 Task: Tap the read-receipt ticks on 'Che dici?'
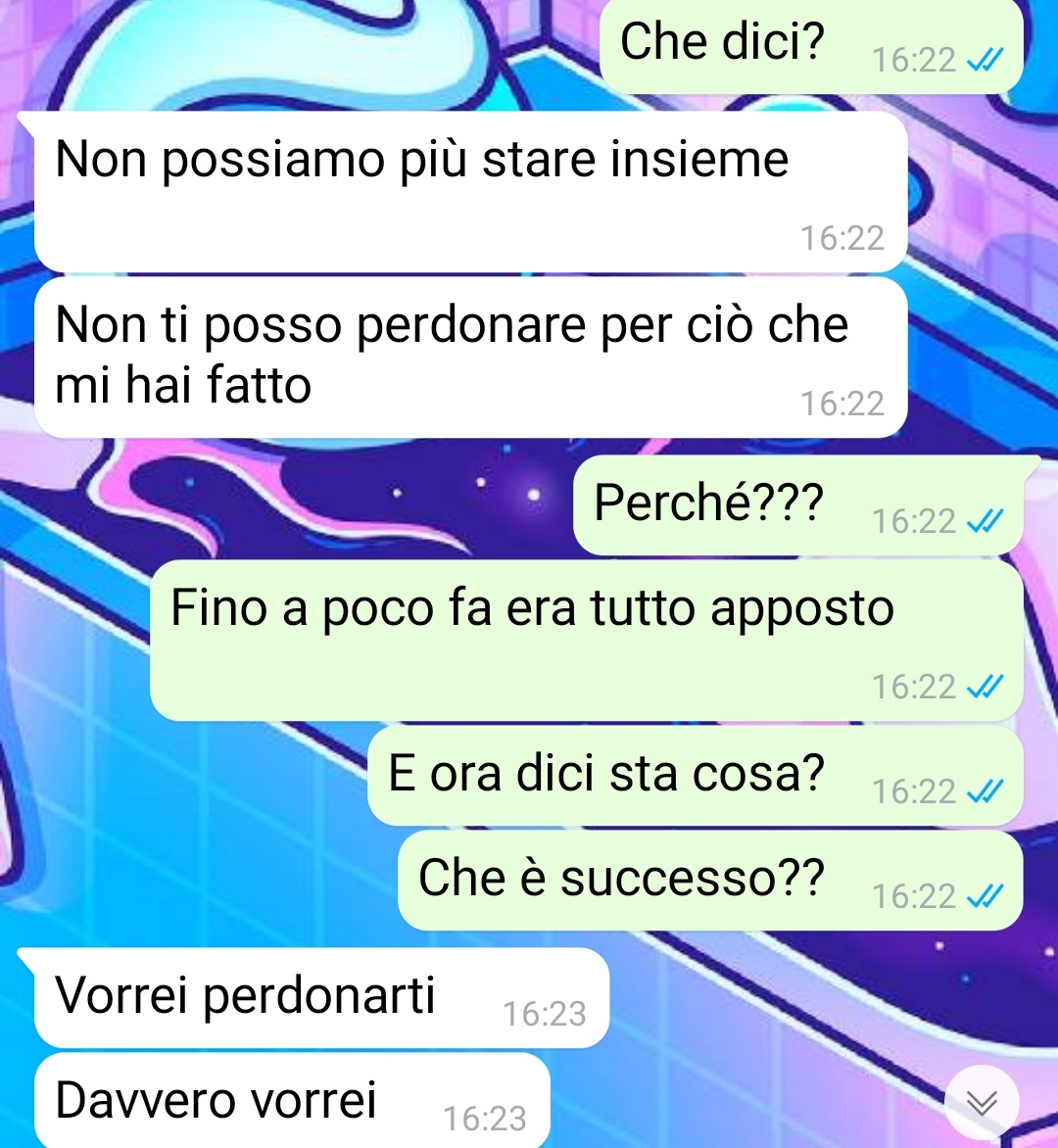tap(985, 60)
